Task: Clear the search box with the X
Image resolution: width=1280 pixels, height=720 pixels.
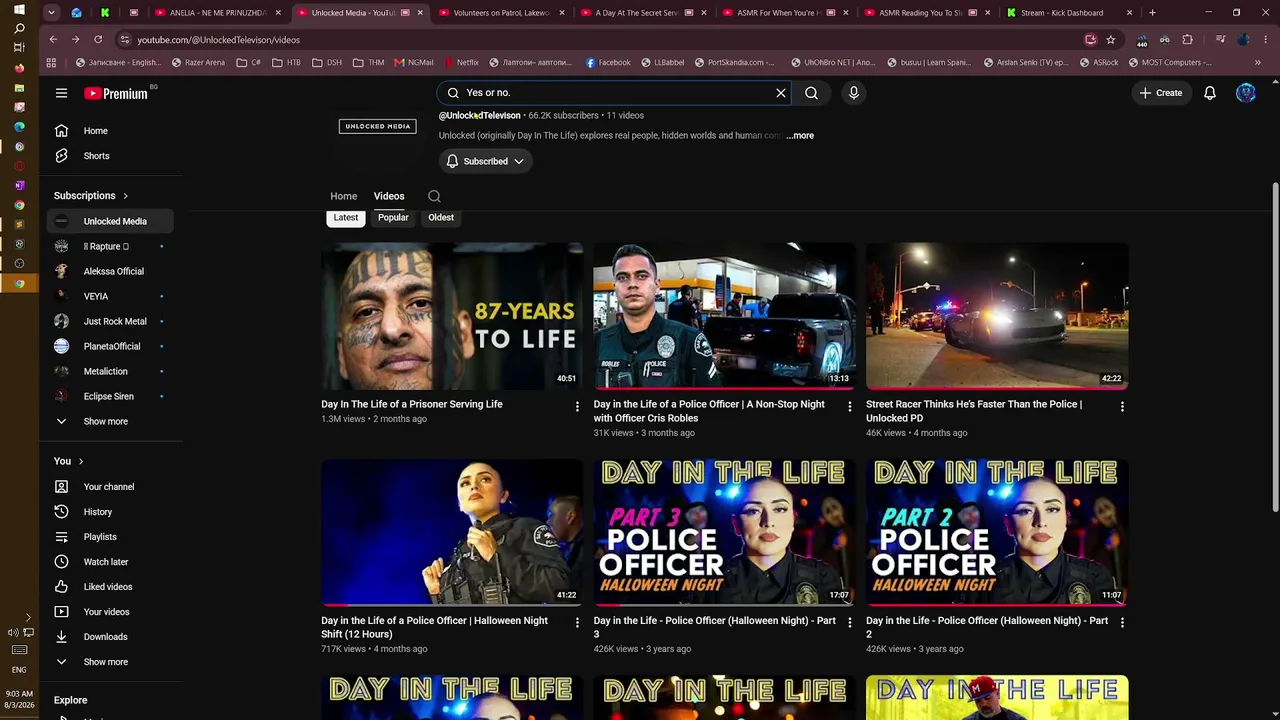Action: [781, 93]
